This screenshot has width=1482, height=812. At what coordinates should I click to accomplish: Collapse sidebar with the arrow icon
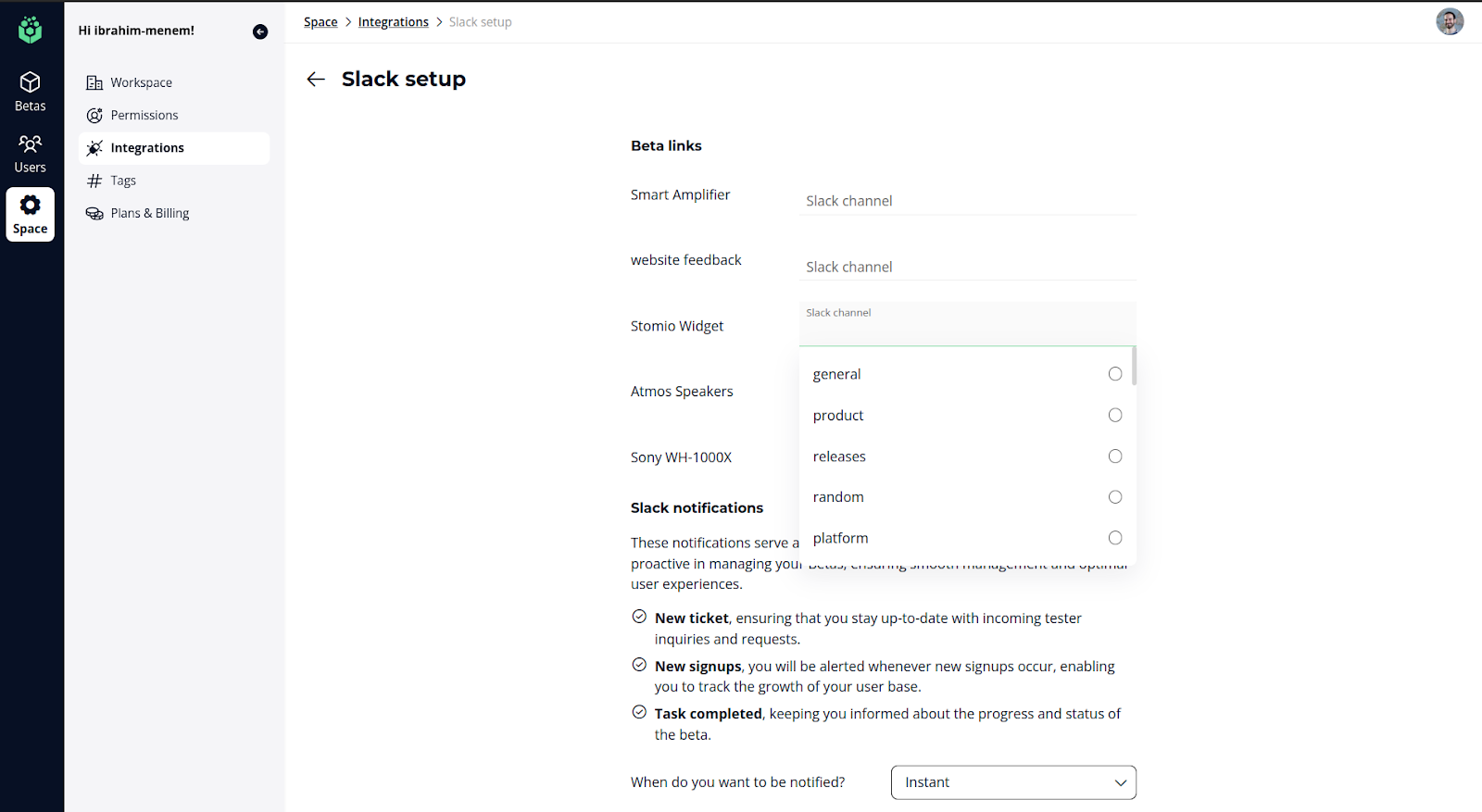pos(260,31)
